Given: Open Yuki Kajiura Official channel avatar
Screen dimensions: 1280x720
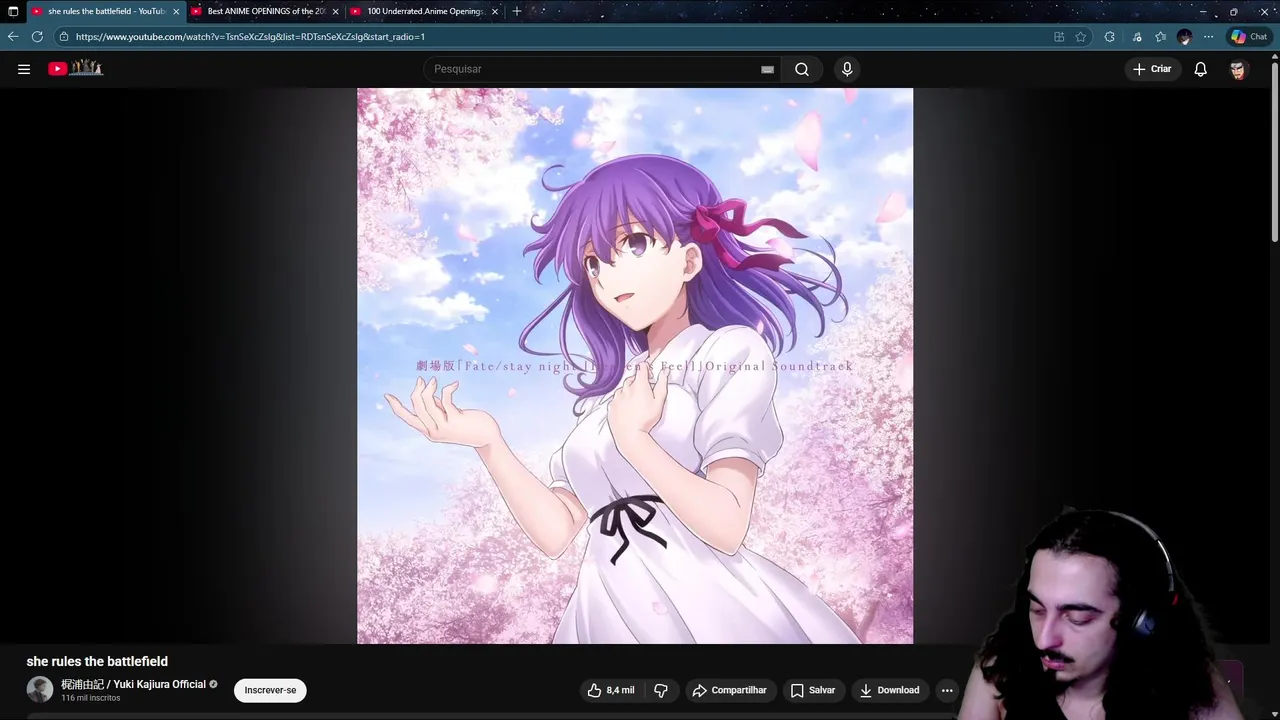Looking at the screenshot, I should 40,689.
